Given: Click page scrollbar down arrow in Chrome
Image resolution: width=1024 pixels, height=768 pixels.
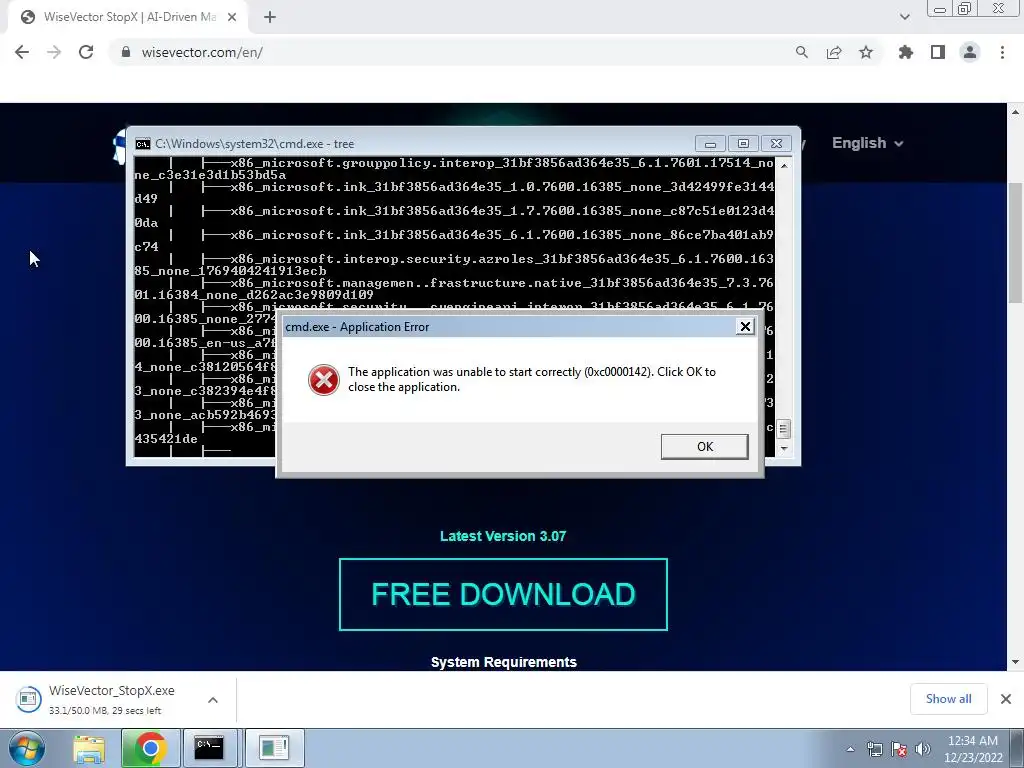Looking at the screenshot, I should (x=1016, y=662).
